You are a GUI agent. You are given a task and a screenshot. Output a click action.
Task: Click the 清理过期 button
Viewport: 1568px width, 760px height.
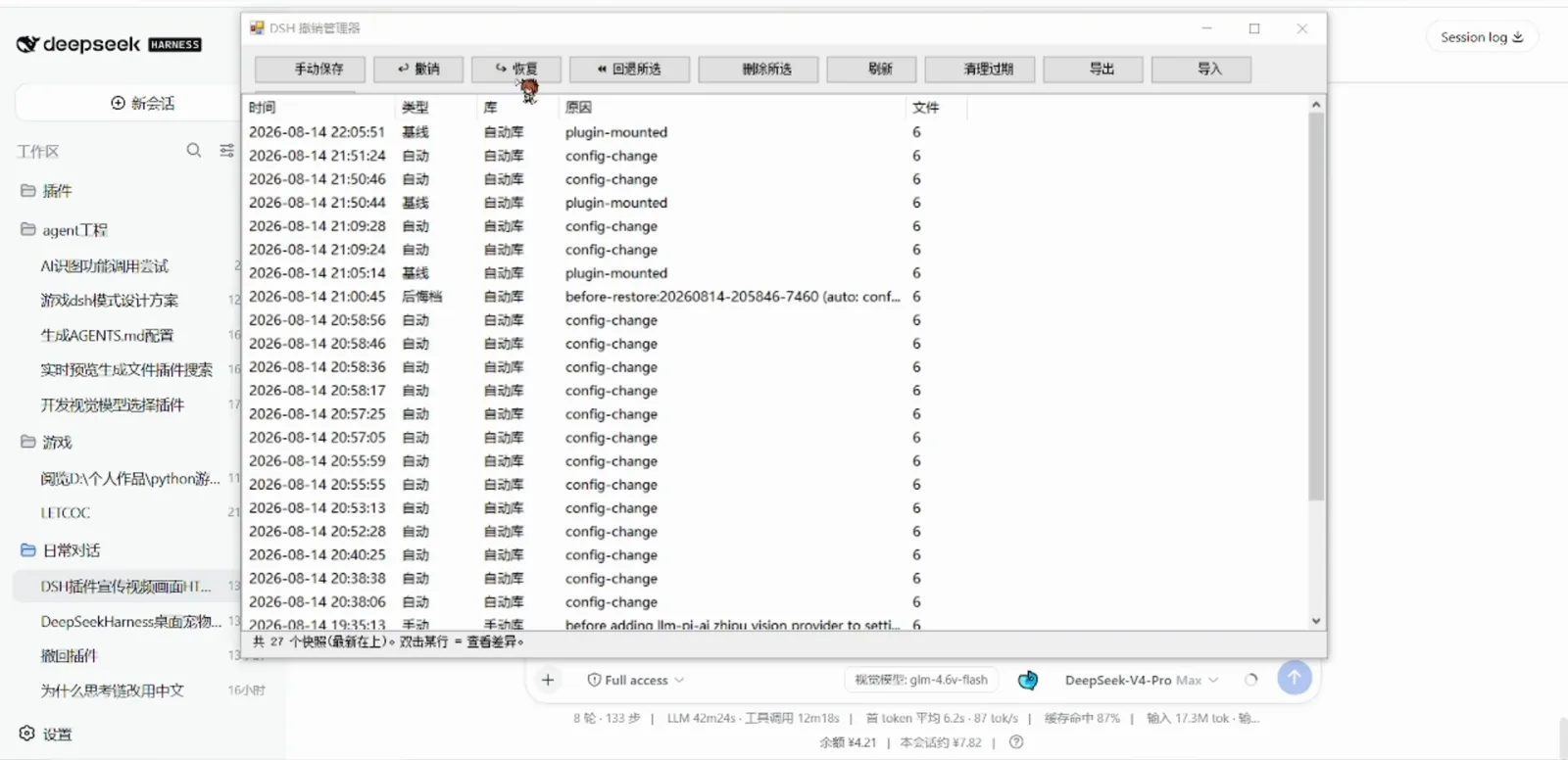point(980,69)
